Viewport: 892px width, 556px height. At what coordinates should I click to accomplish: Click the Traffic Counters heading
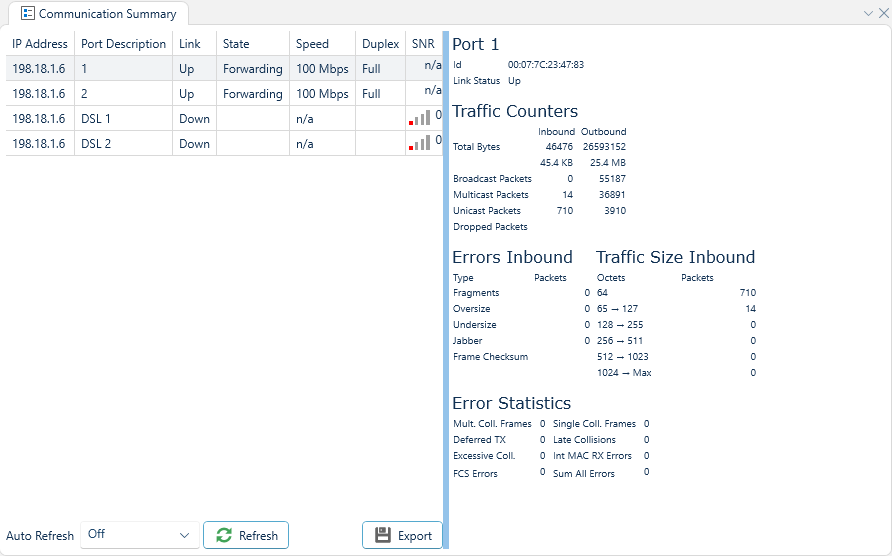[515, 111]
